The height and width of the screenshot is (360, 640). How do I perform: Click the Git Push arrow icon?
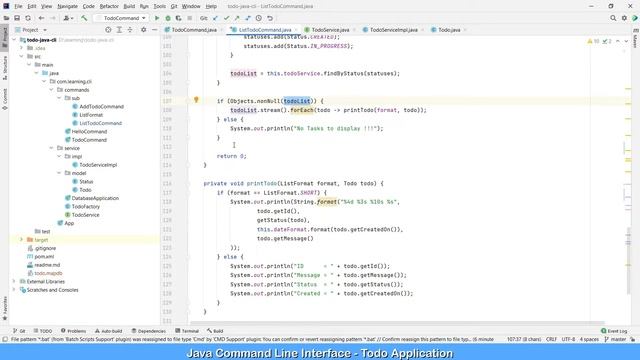pos(237,18)
